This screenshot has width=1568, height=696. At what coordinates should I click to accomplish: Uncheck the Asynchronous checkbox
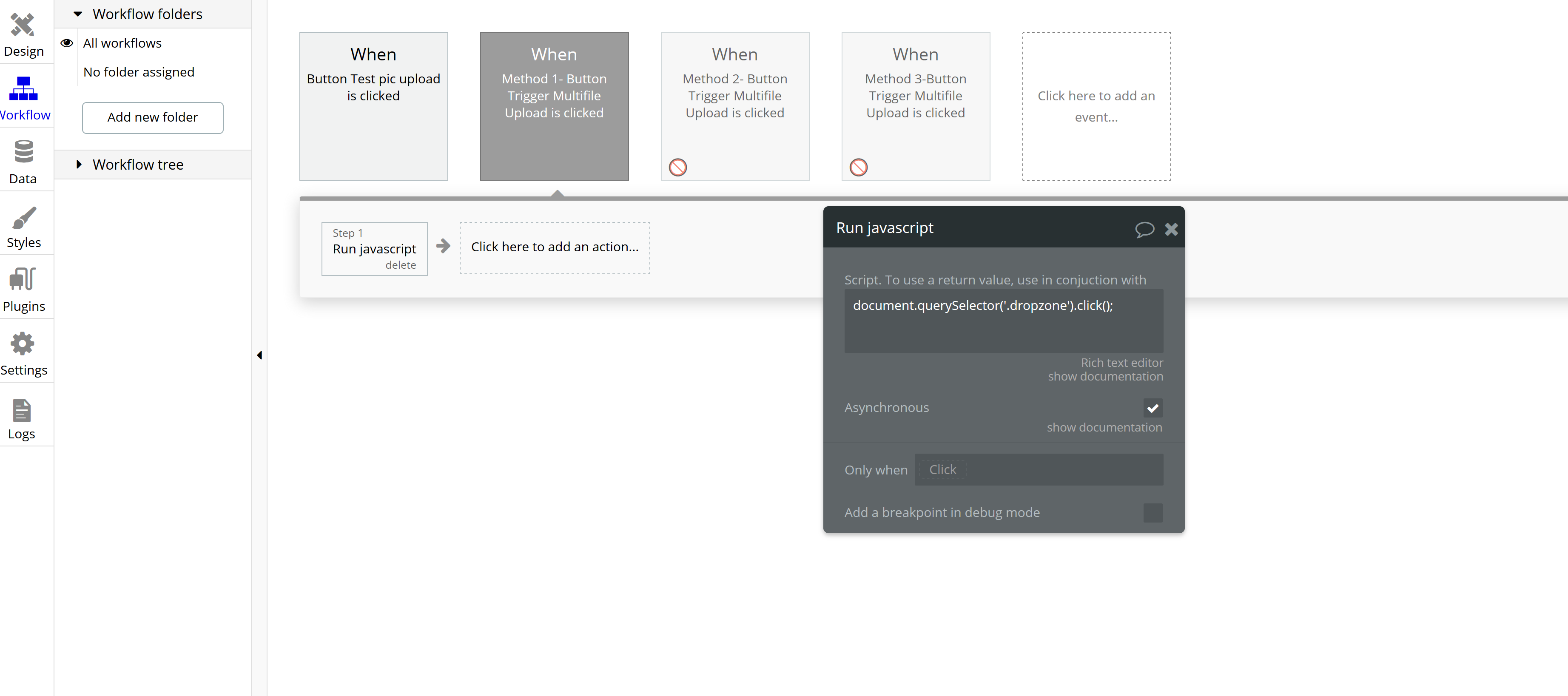click(1152, 408)
